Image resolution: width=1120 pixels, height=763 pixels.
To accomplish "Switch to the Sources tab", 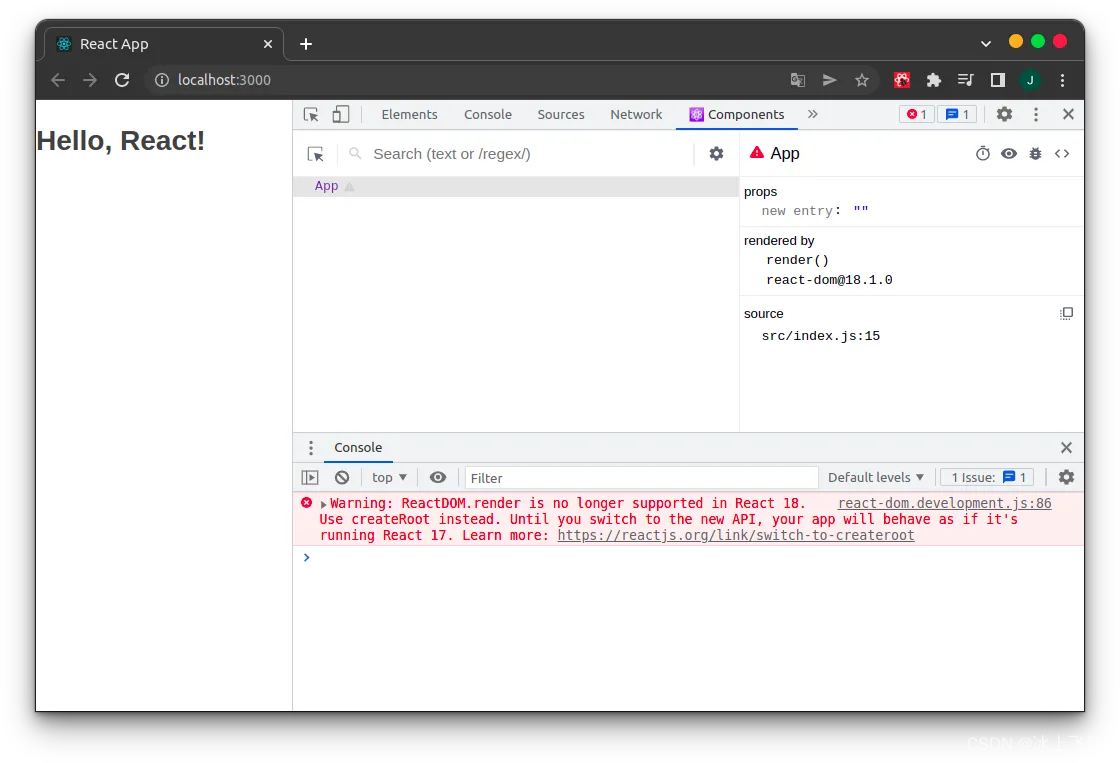I will (x=561, y=114).
